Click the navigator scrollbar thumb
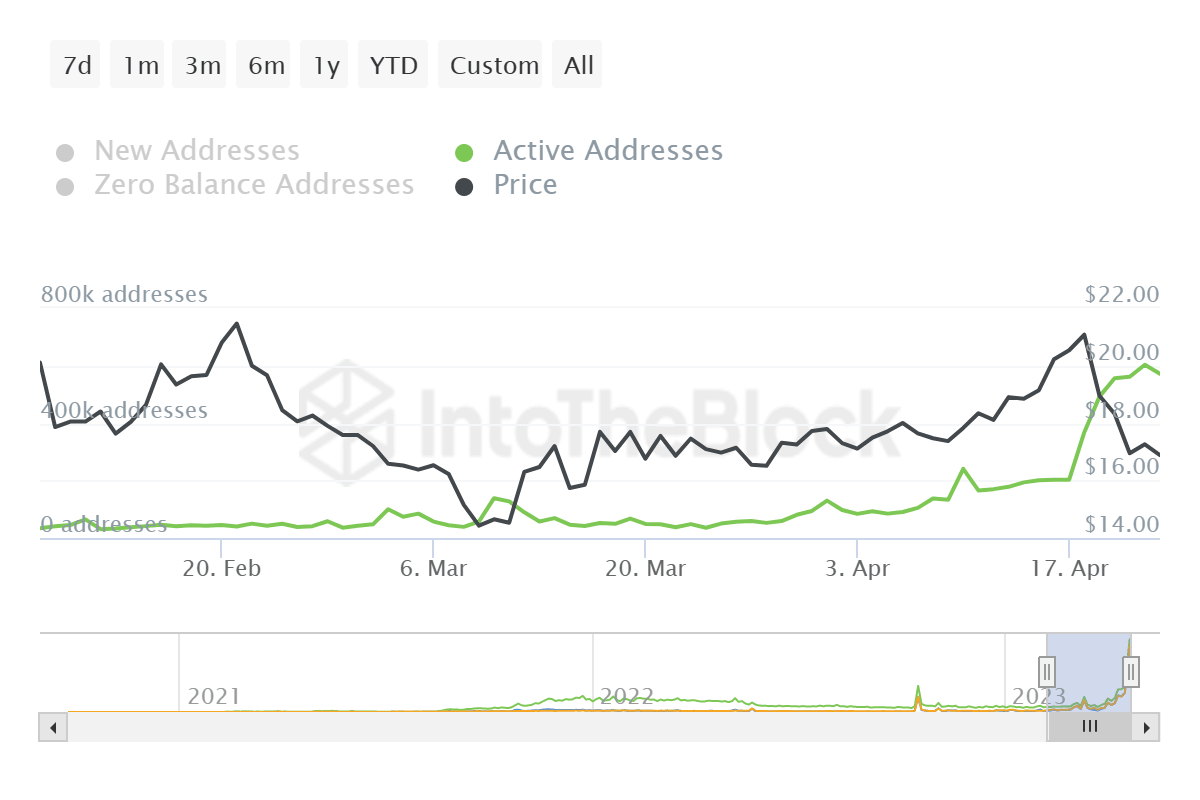The height and width of the screenshot is (800, 1200). click(x=1089, y=727)
